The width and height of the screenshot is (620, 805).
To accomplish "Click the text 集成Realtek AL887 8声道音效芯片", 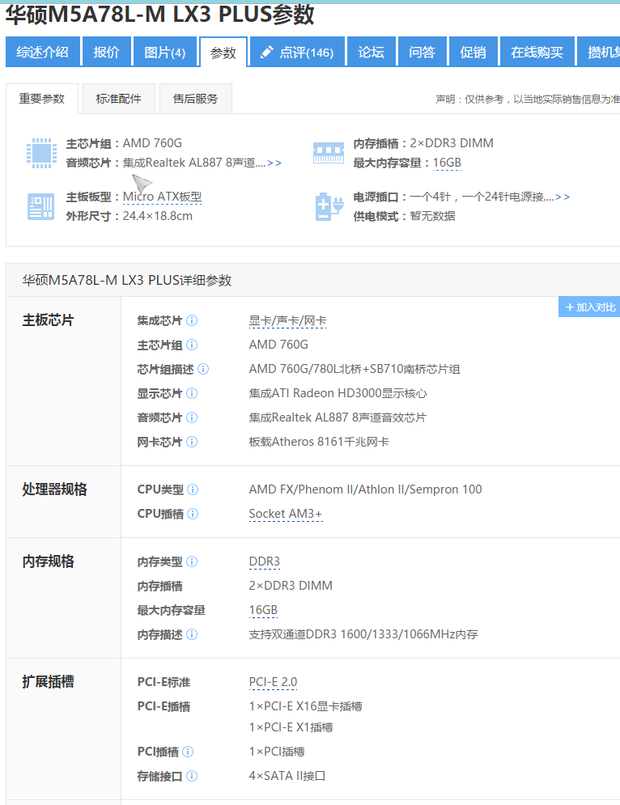I will pyautogui.click(x=337, y=418).
